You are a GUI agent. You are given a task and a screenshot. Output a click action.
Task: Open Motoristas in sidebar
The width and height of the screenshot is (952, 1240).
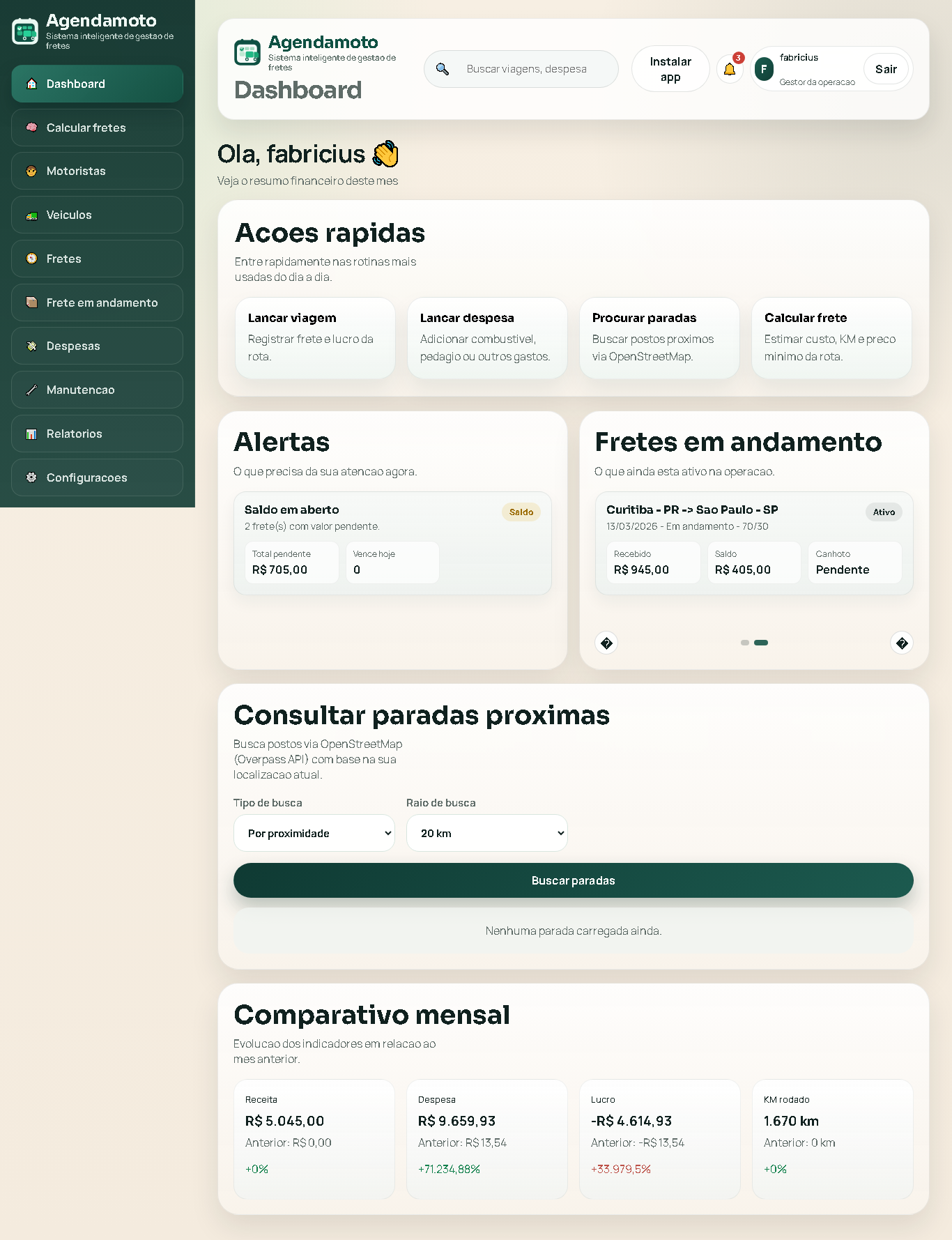click(x=98, y=171)
